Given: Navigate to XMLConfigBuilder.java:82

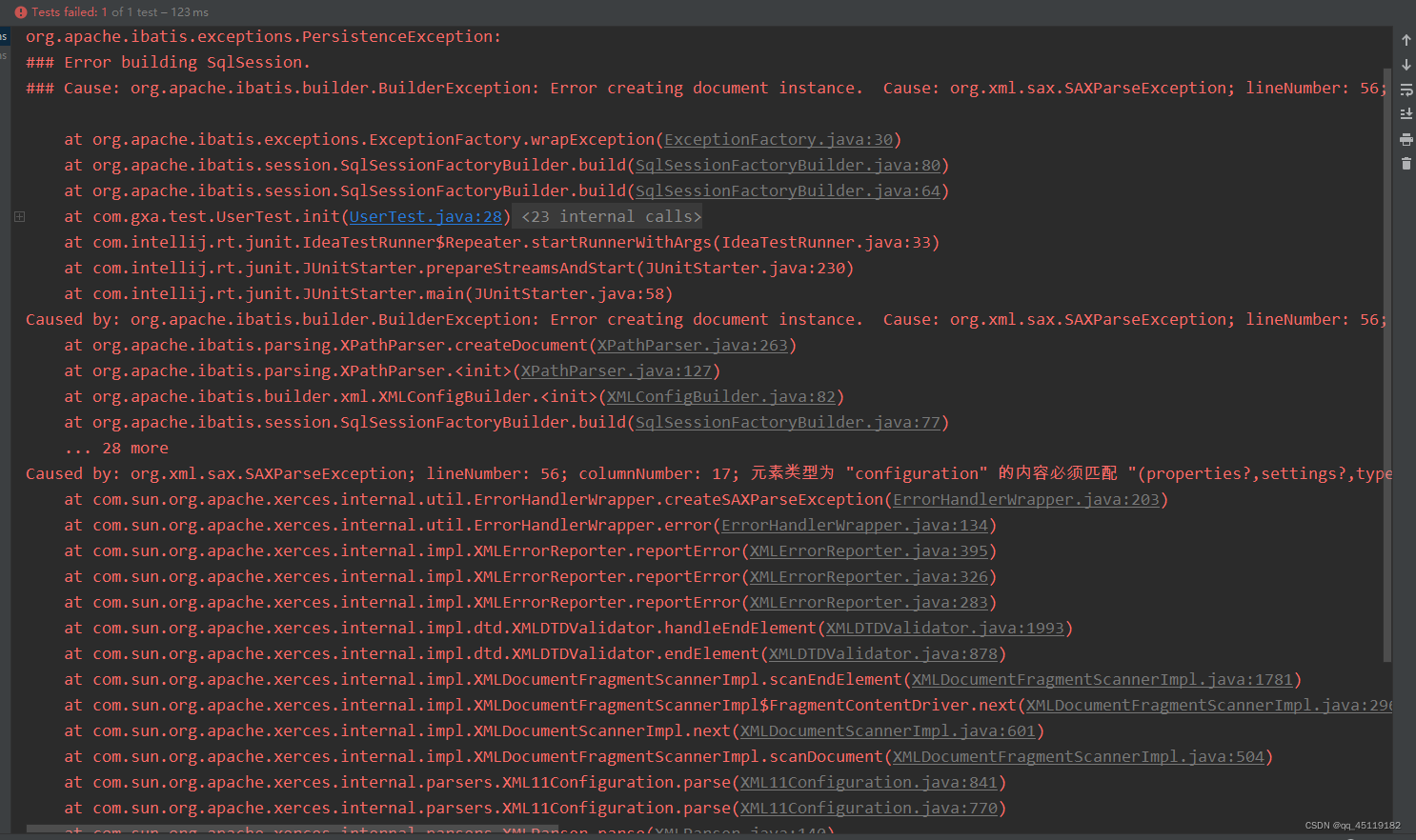Looking at the screenshot, I should click(x=722, y=396).
